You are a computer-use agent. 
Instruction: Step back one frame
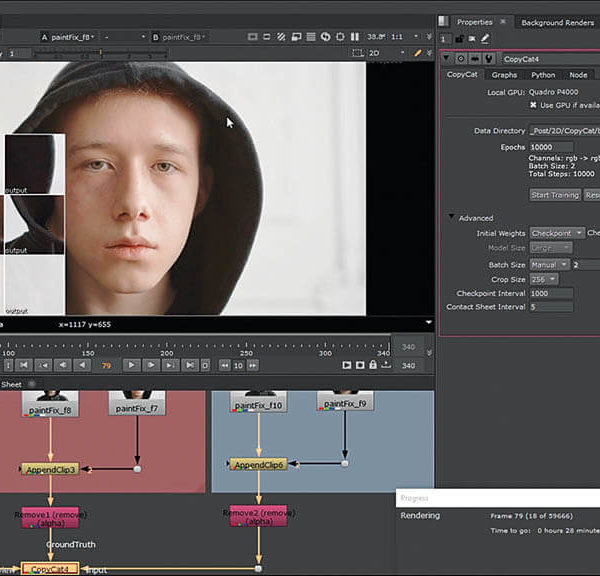(x=62, y=365)
